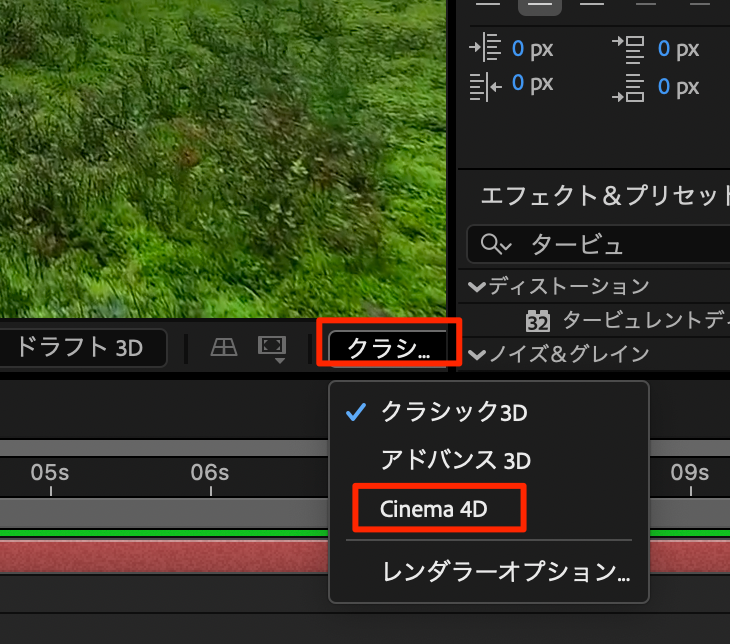Collapse the ノイズ＆グレイン category

coord(474,353)
